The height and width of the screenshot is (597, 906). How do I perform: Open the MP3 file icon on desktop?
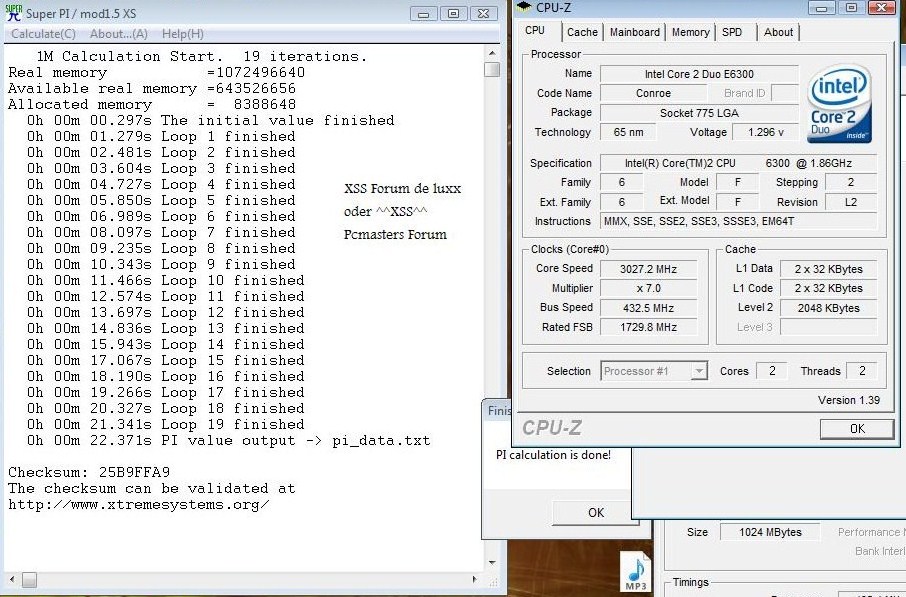click(636, 571)
